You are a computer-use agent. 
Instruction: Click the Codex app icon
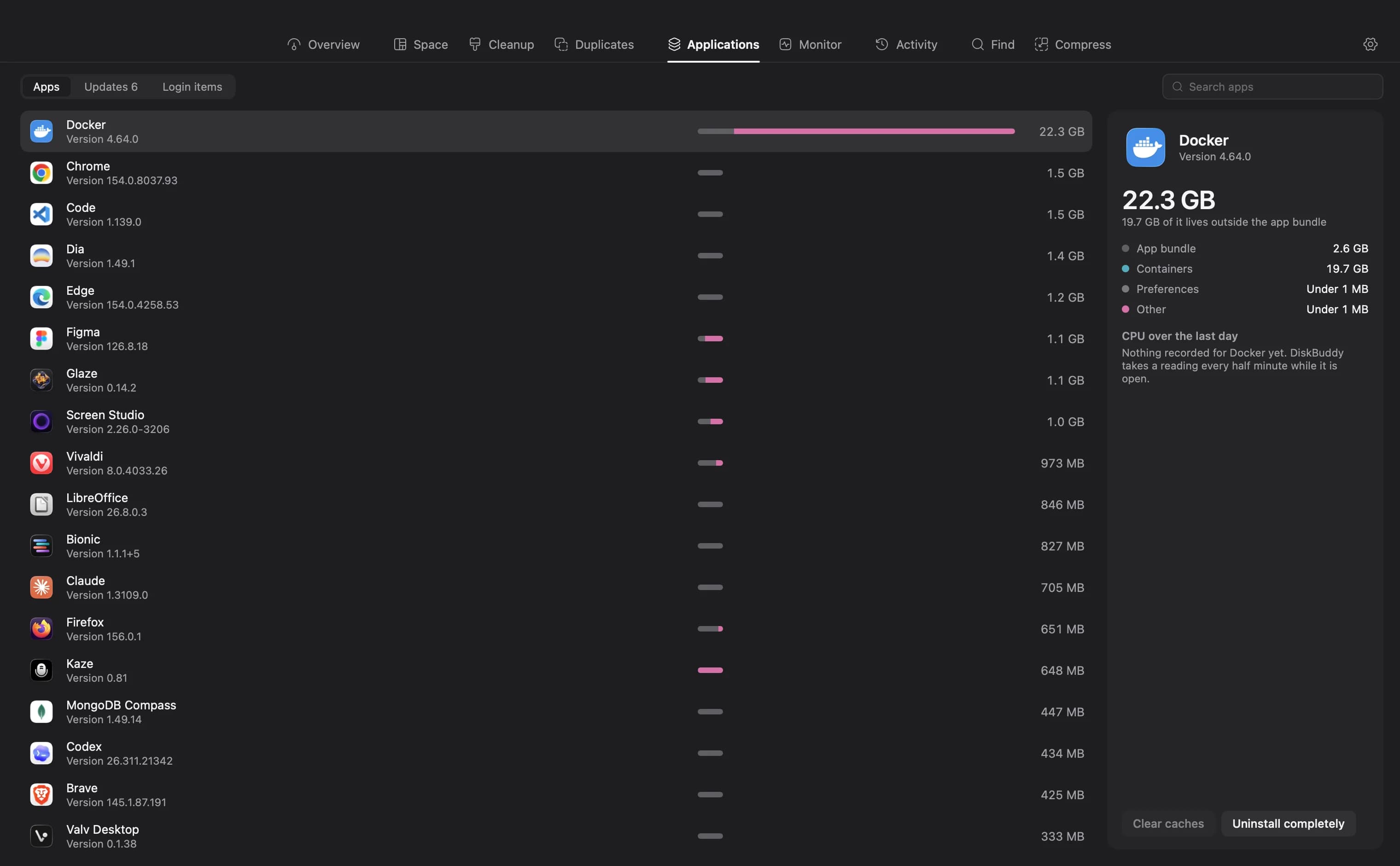click(x=41, y=753)
